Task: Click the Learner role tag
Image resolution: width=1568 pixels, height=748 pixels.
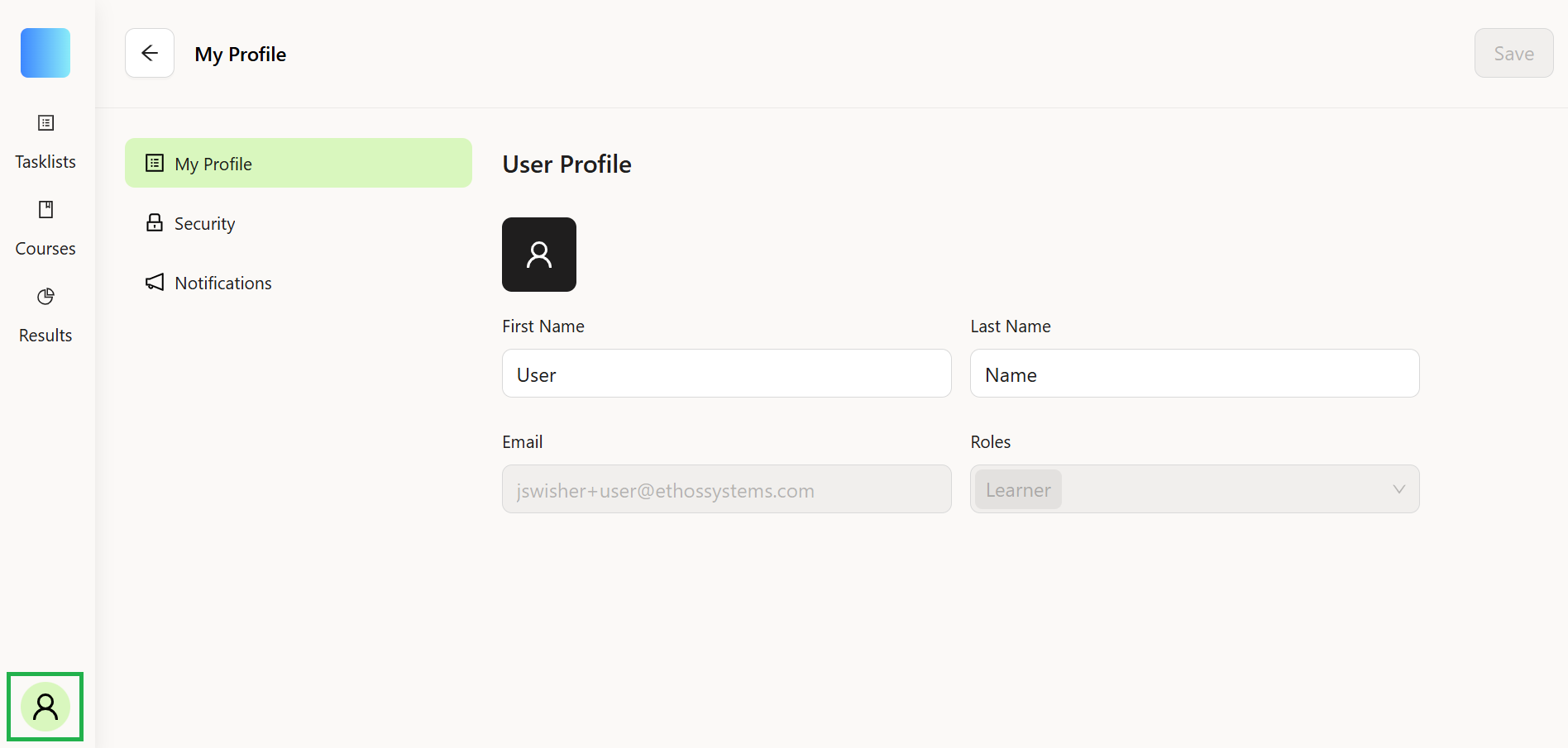Action: [x=1018, y=489]
